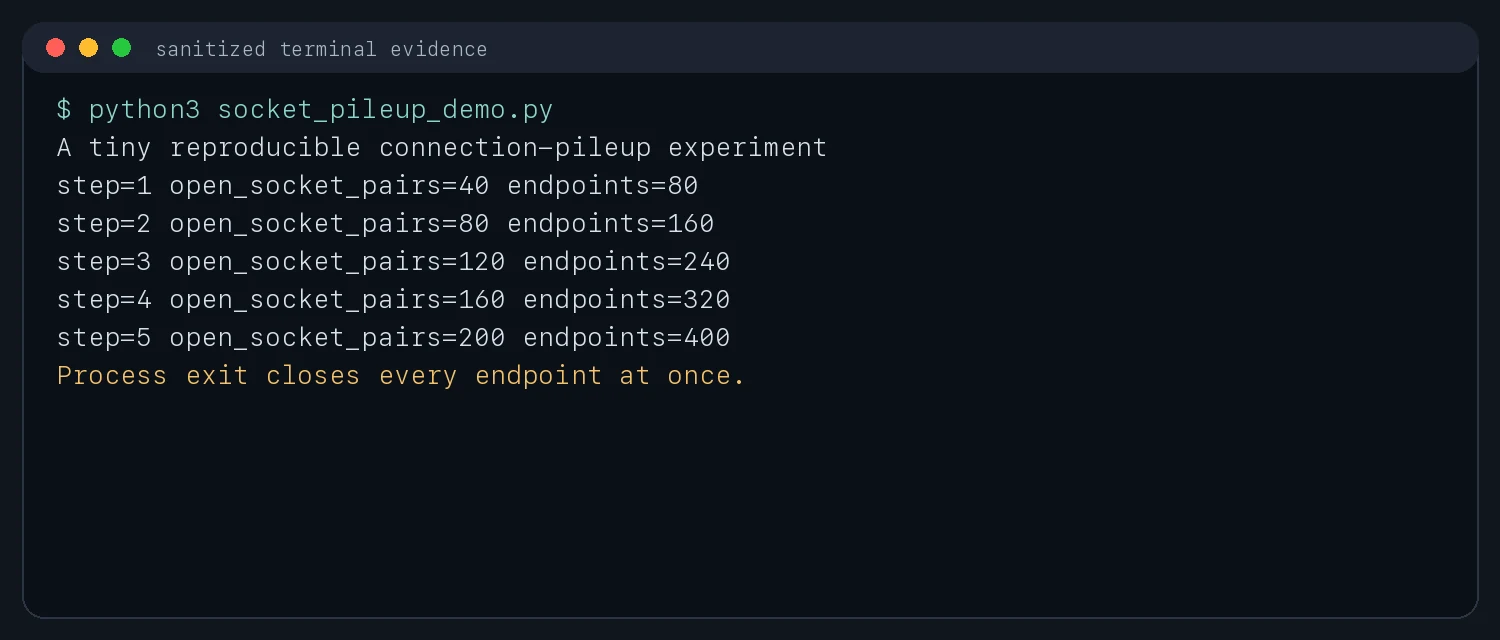Viewport: 1500px width, 640px height.
Task: Click 'endpoints=160' value
Action: coord(611,224)
